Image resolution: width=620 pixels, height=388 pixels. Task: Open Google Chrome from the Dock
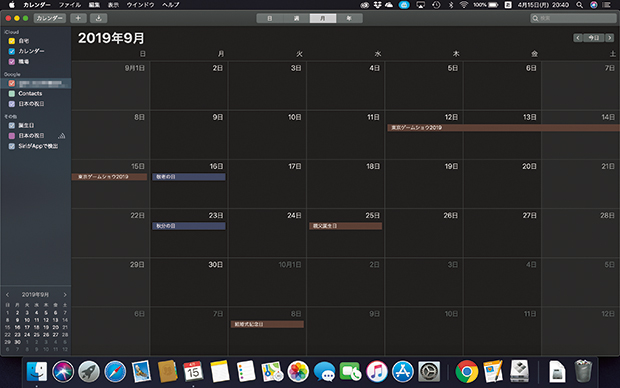tap(467, 371)
